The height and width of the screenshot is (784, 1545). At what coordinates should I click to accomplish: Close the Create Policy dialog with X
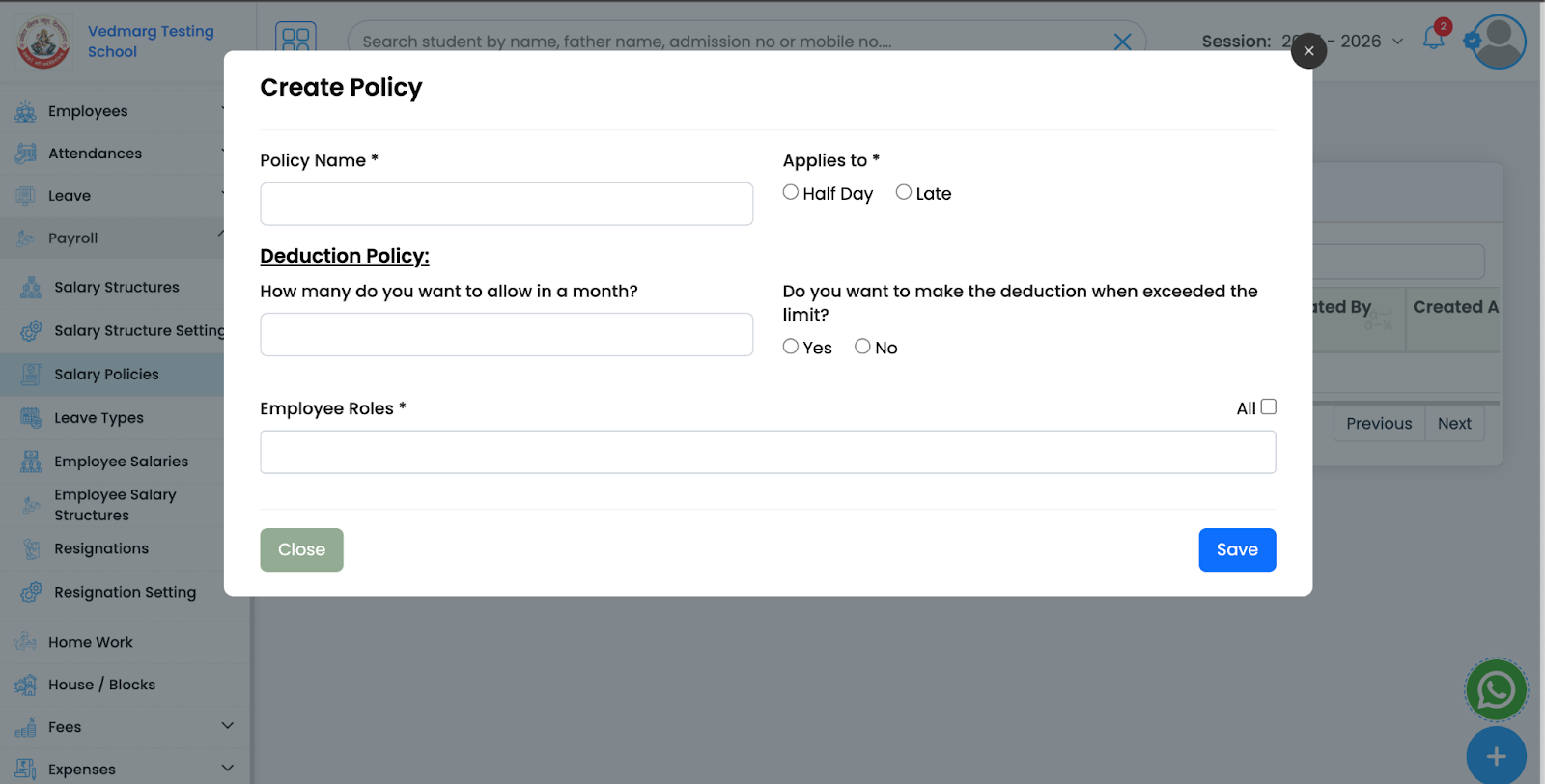tap(1308, 51)
